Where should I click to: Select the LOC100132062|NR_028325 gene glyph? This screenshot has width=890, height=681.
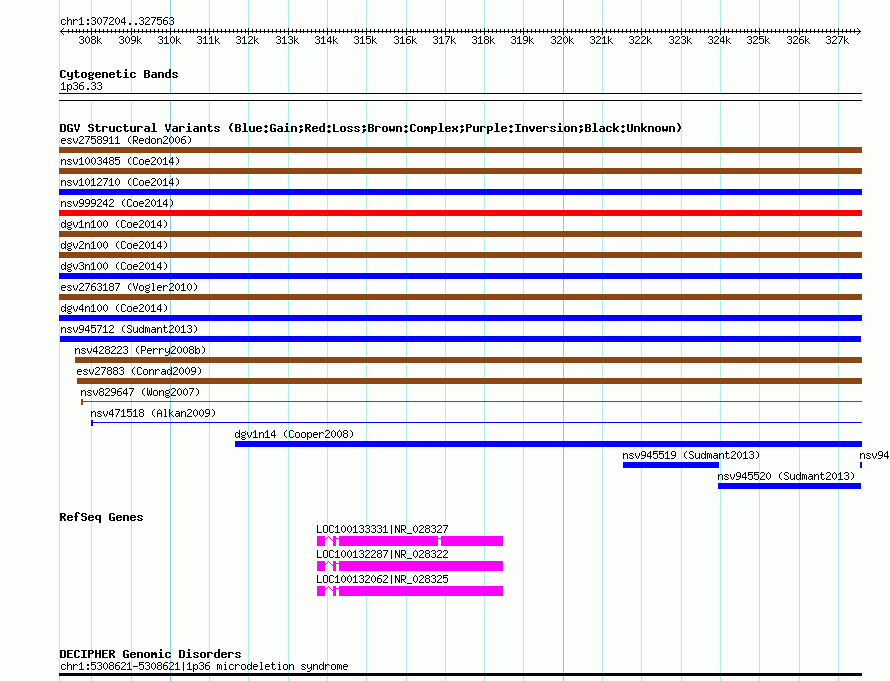pyautogui.click(x=410, y=591)
